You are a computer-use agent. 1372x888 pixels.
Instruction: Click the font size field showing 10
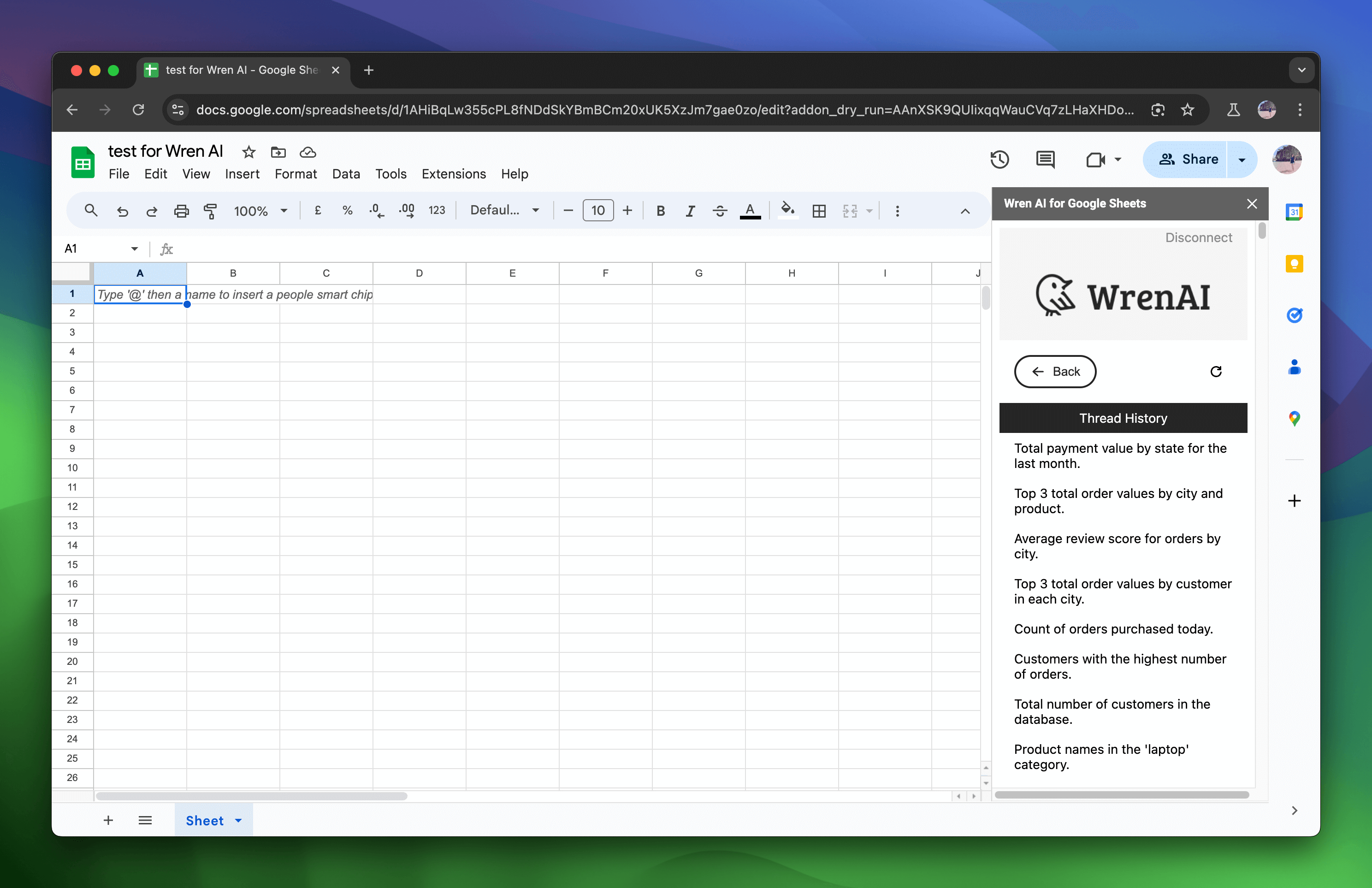[598, 210]
